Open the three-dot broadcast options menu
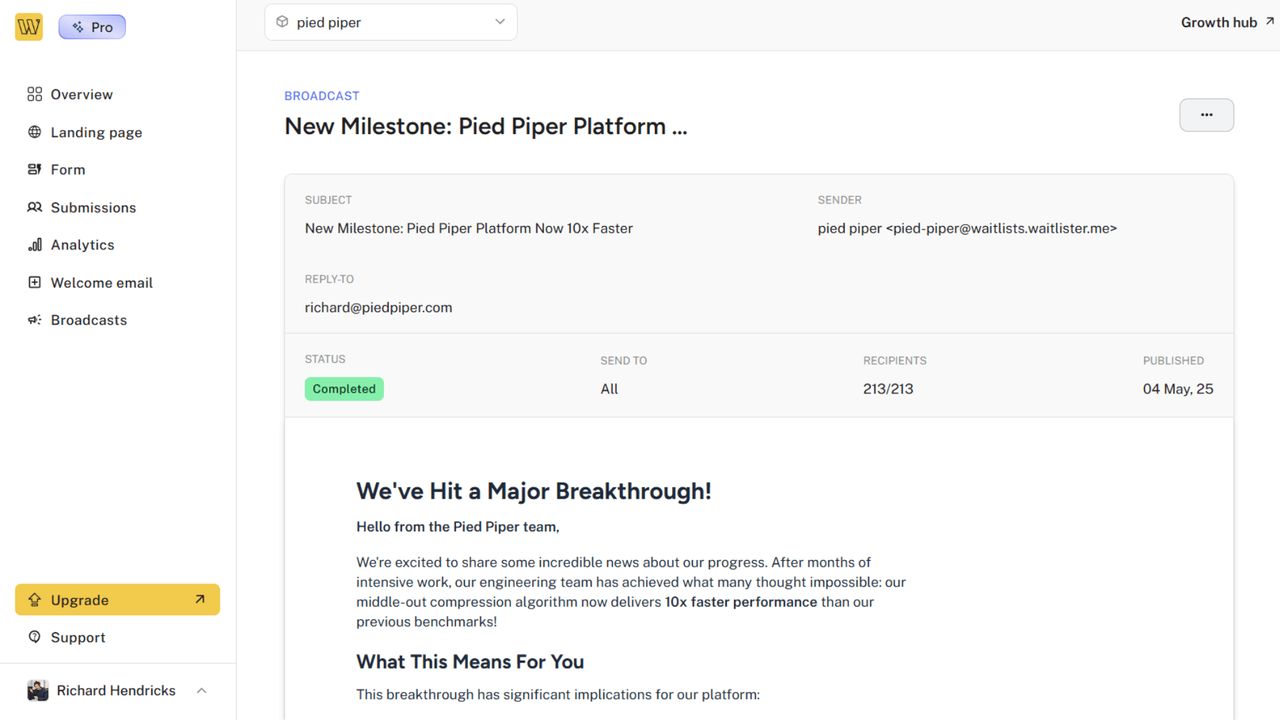Image resolution: width=1280 pixels, height=720 pixels. 1206,115
